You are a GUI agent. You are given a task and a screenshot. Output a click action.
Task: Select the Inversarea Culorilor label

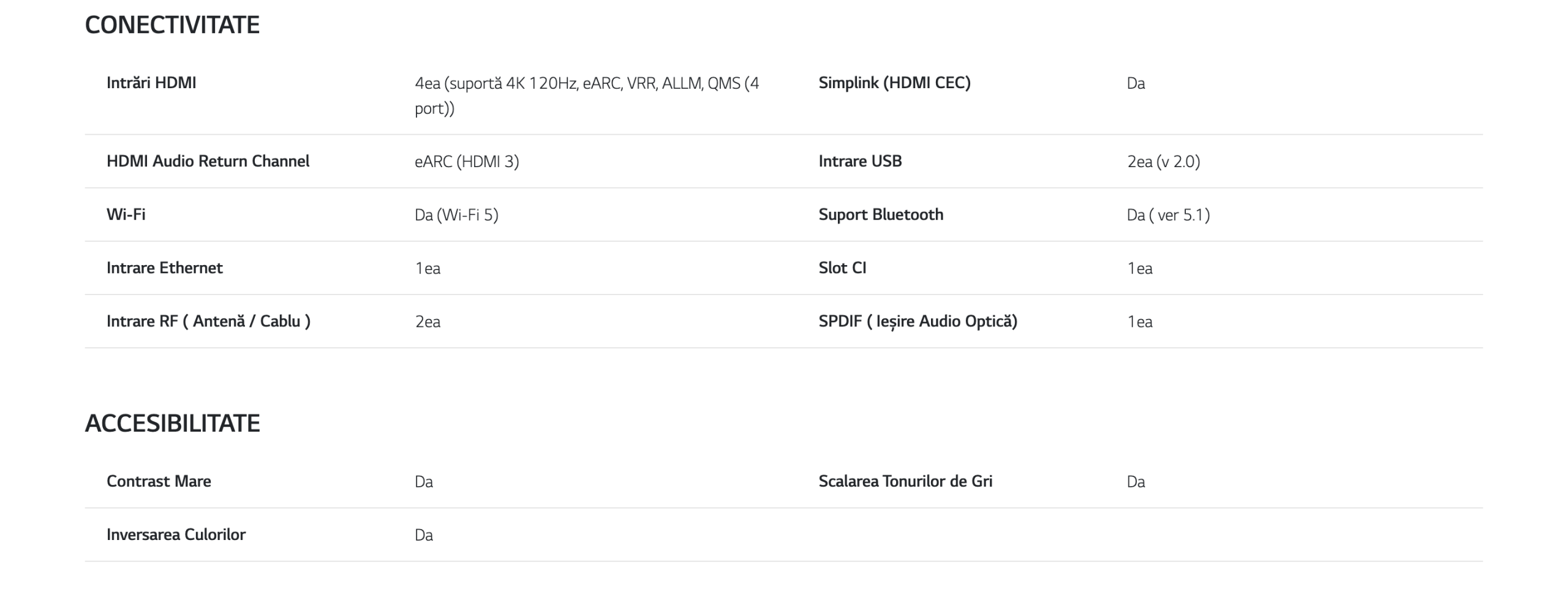176,535
